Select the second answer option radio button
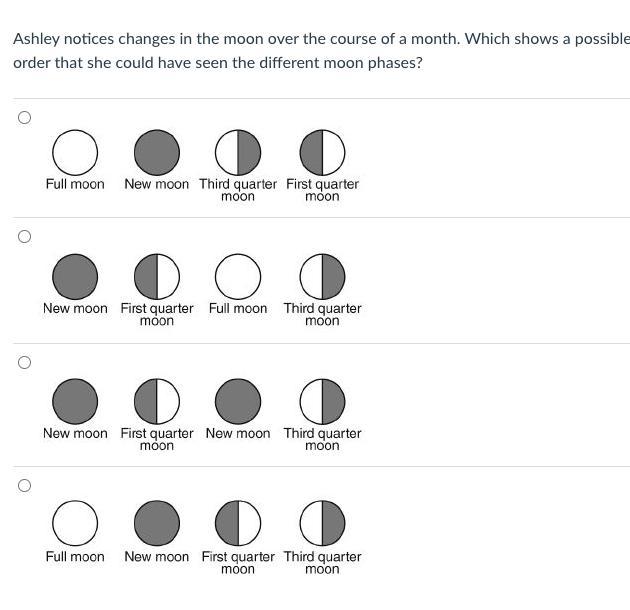Image resolution: width=630 pixels, height=610 pixels. (25, 236)
